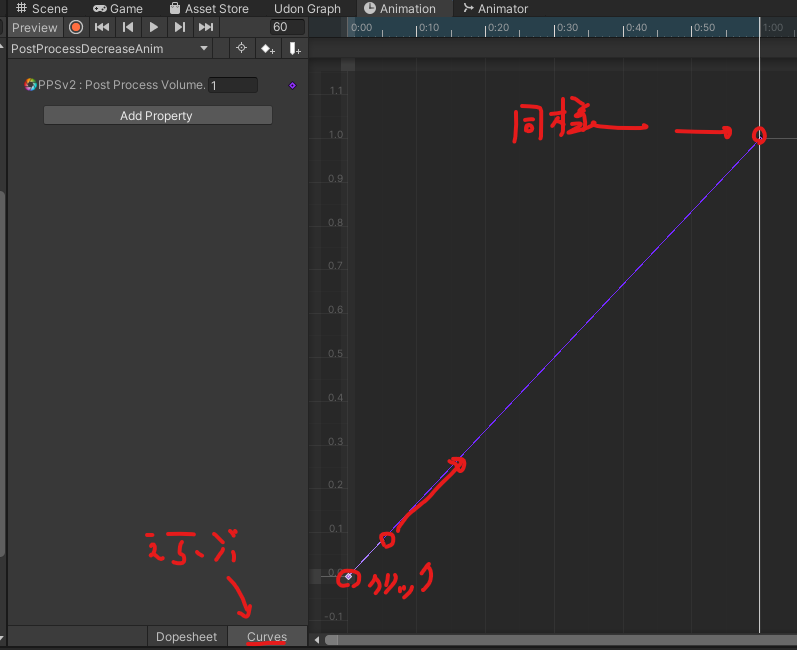Click the 0:10 mark on timeline ruler

pyautogui.click(x=428, y=27)
